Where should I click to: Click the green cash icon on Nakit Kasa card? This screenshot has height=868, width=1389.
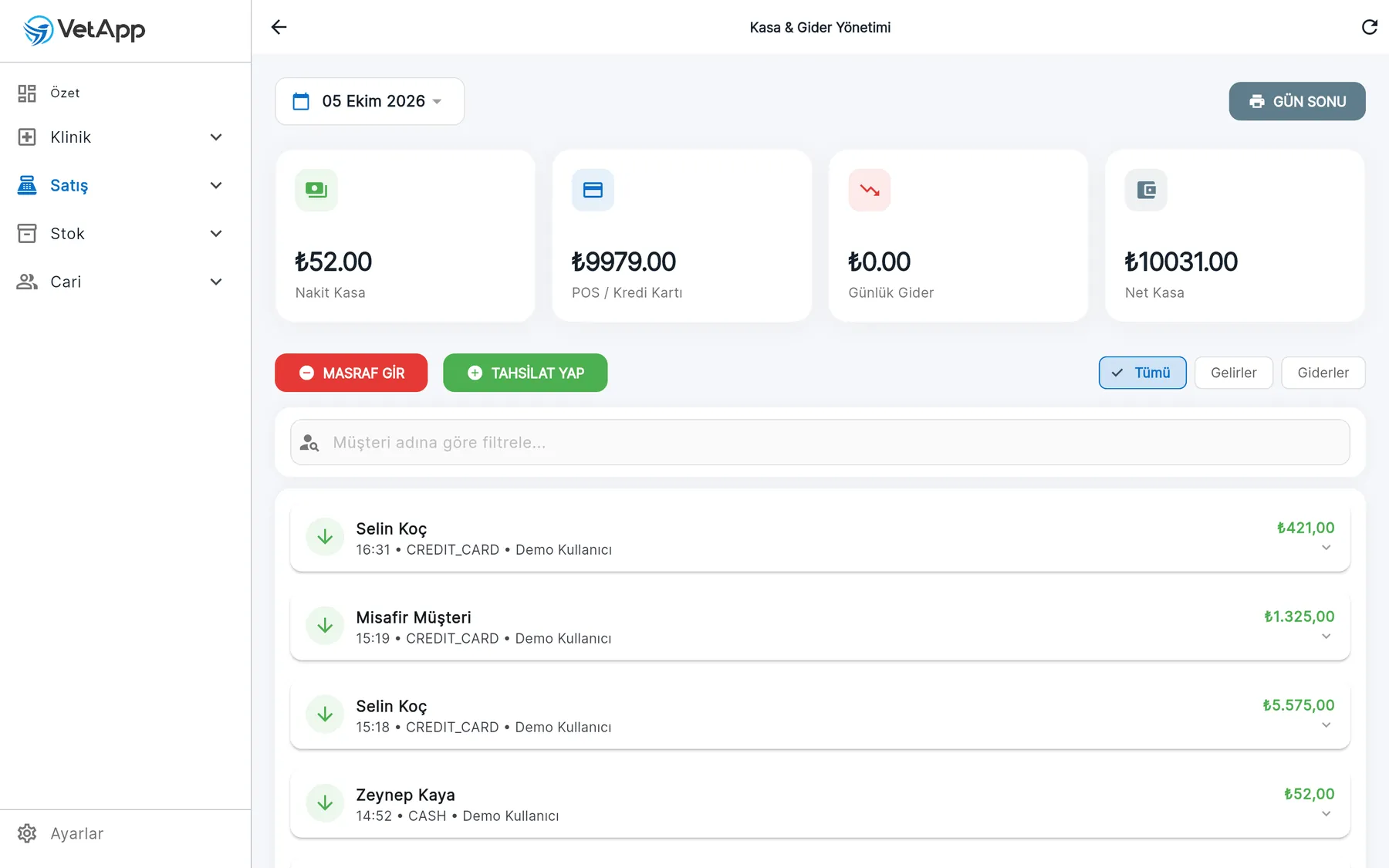click(x=316, y=190)
